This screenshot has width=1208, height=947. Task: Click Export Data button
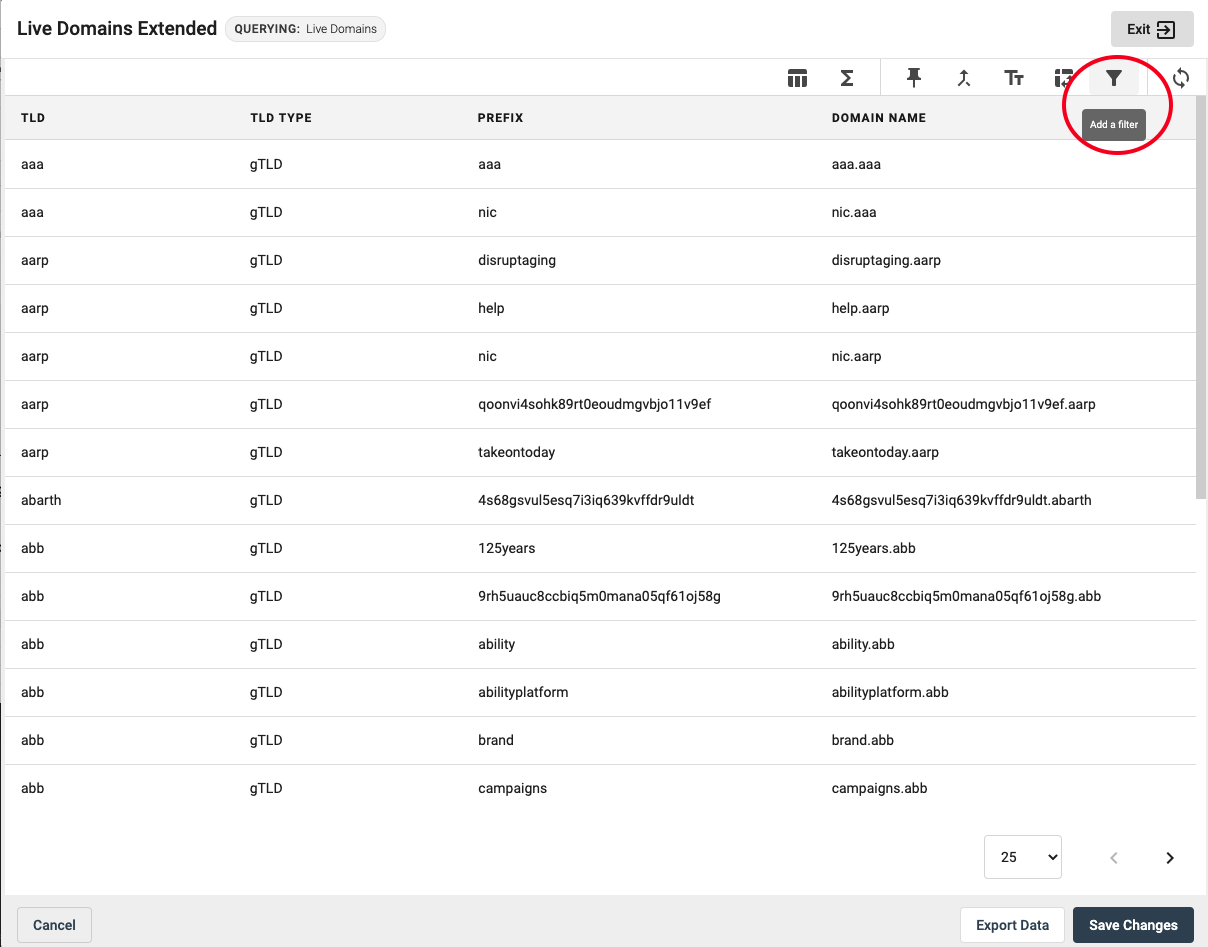[1012, 925]
